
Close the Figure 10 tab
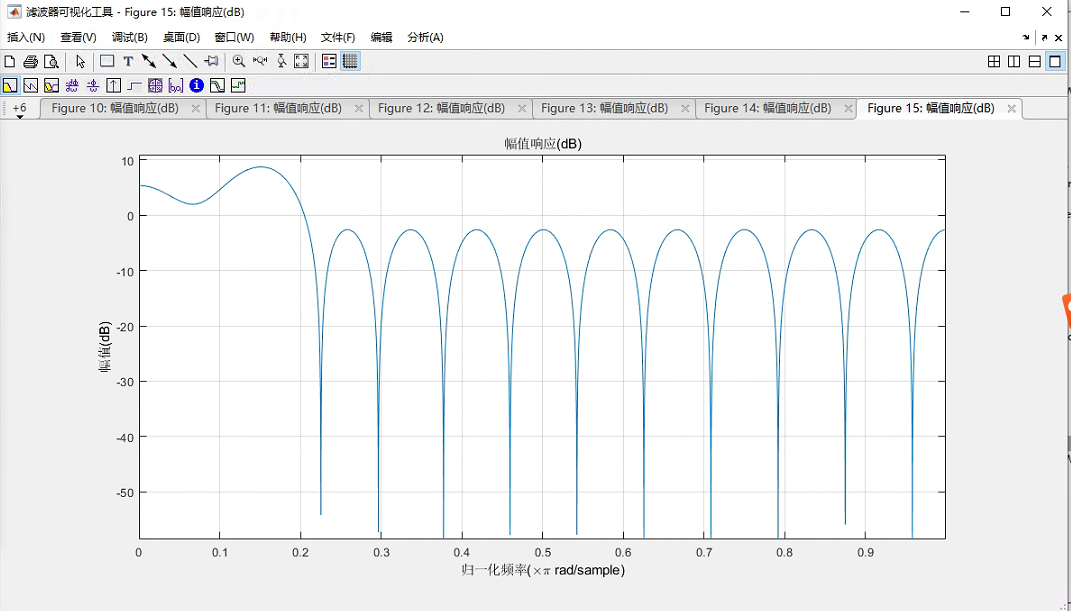(x=195, y=109)
